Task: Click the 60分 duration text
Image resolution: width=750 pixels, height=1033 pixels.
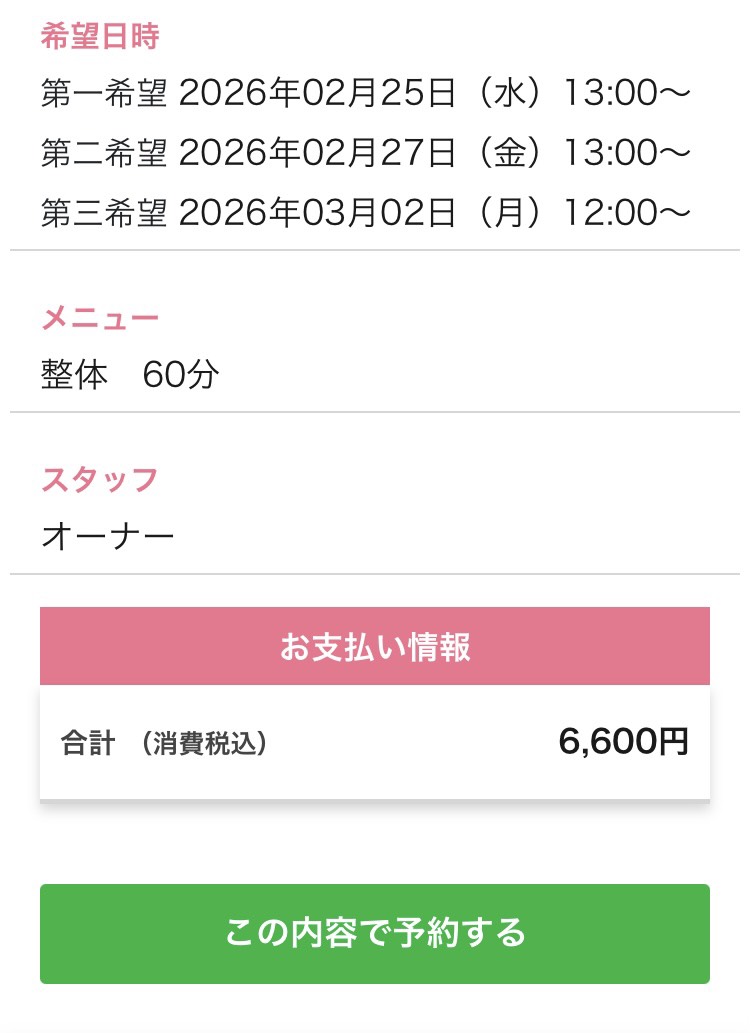Action: pos(181,375)
